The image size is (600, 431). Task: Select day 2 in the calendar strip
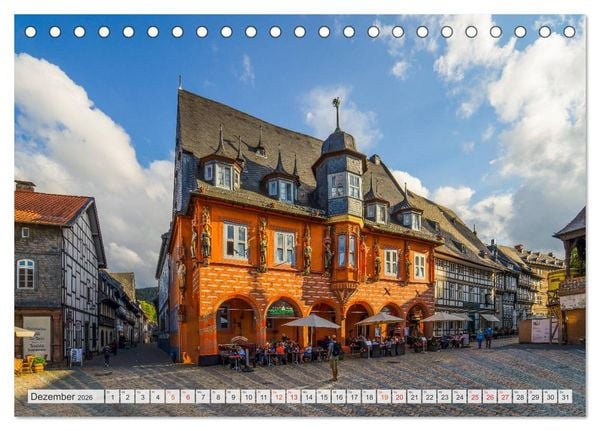pos(127,397)
